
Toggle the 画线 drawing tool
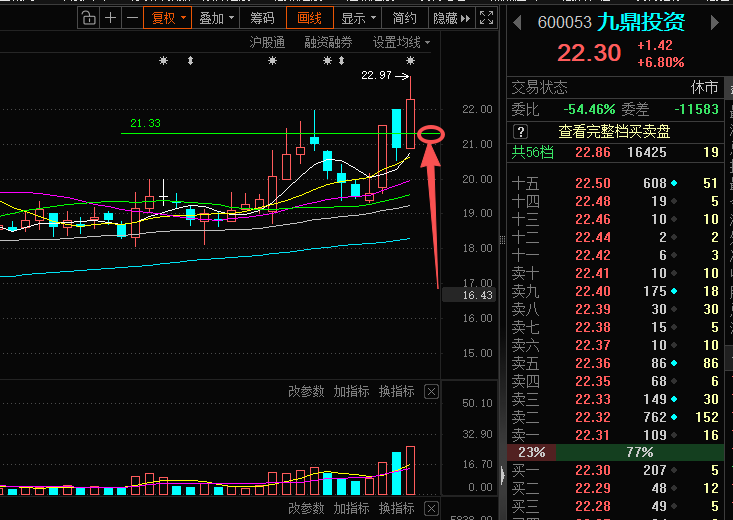309,18
